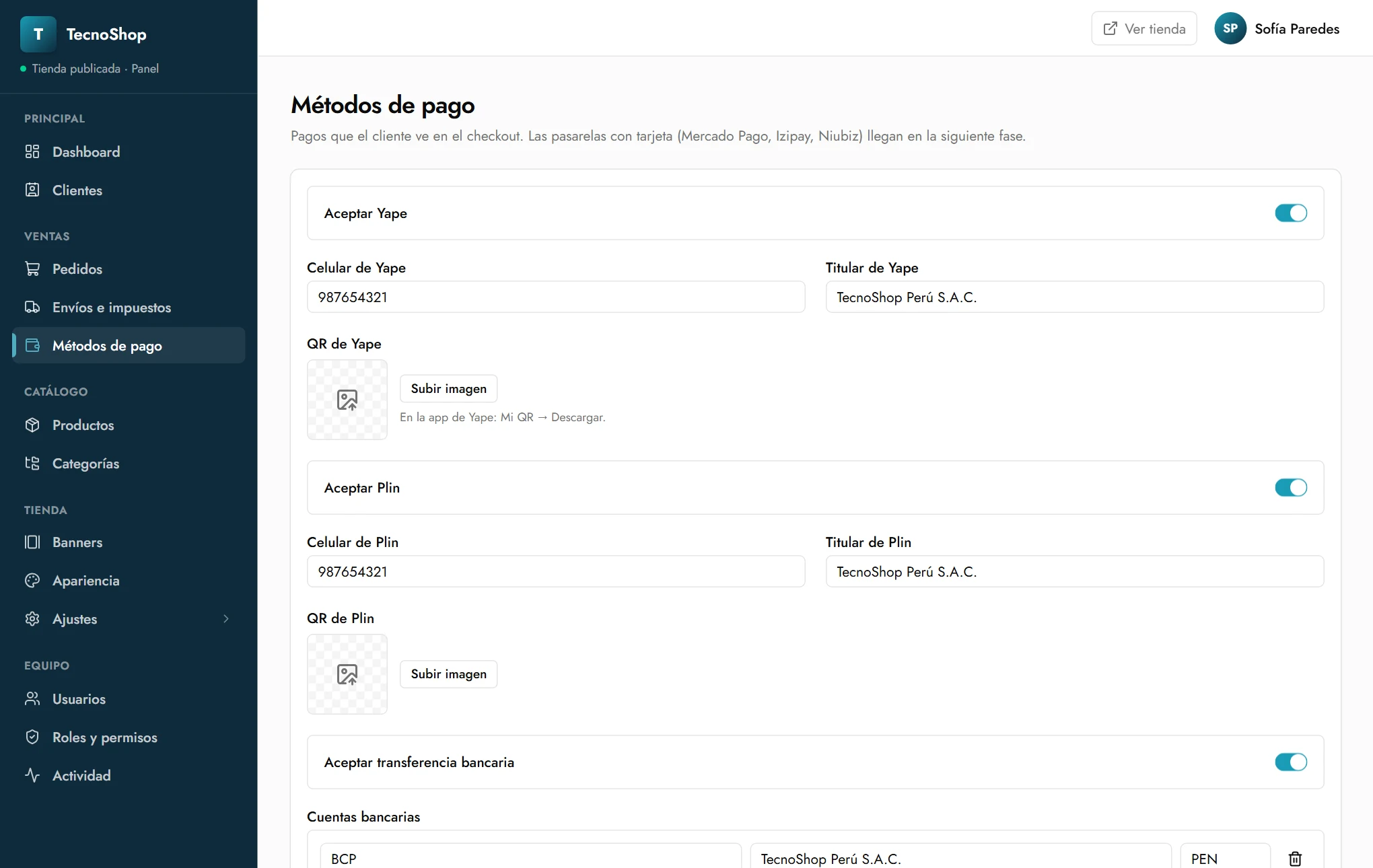Open the Pedidos page

pyautogui.click(x=129, y=268)
